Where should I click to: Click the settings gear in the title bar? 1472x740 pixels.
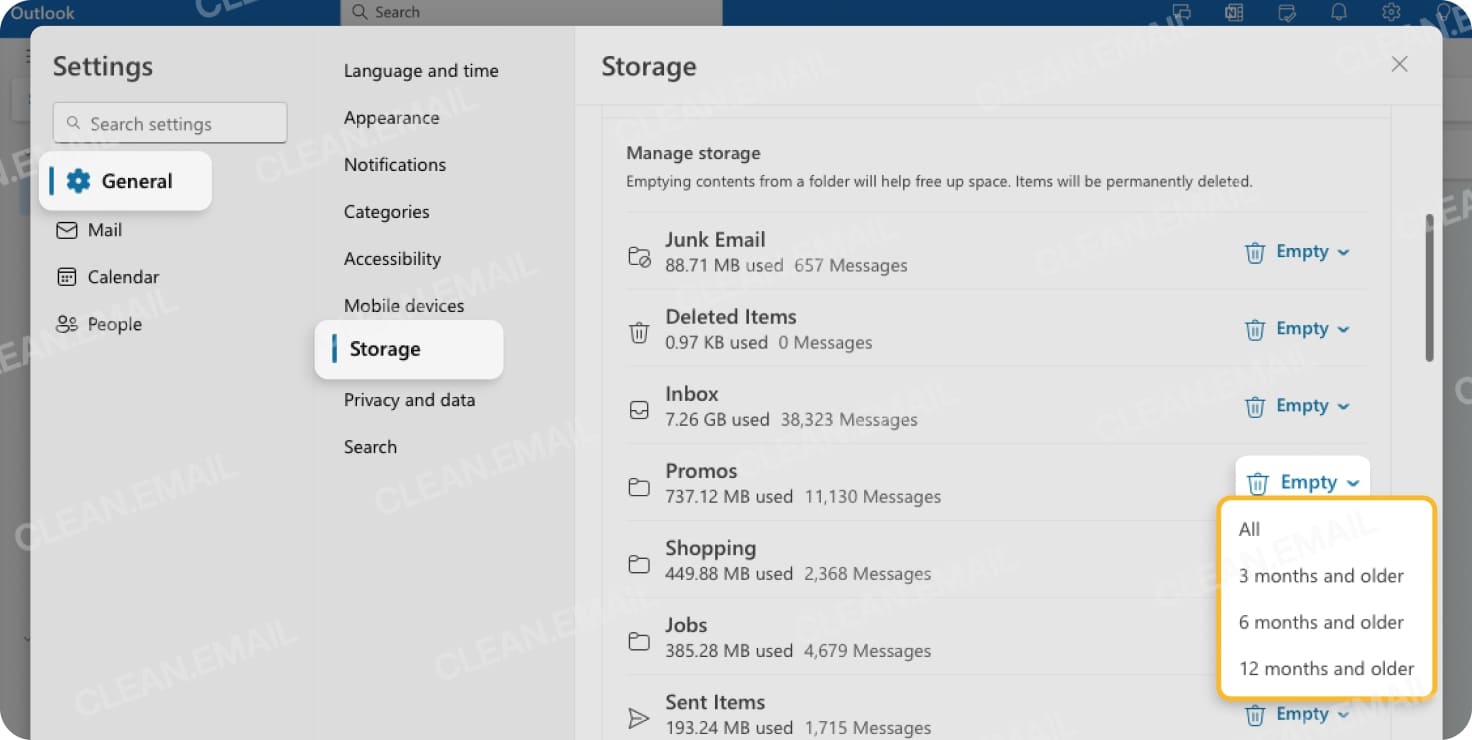(1391, 13)
